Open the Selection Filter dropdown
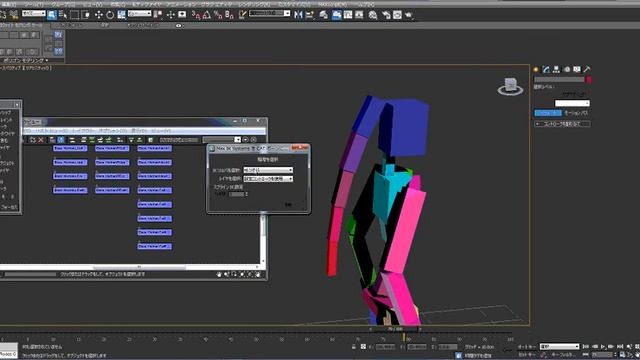 33,13
